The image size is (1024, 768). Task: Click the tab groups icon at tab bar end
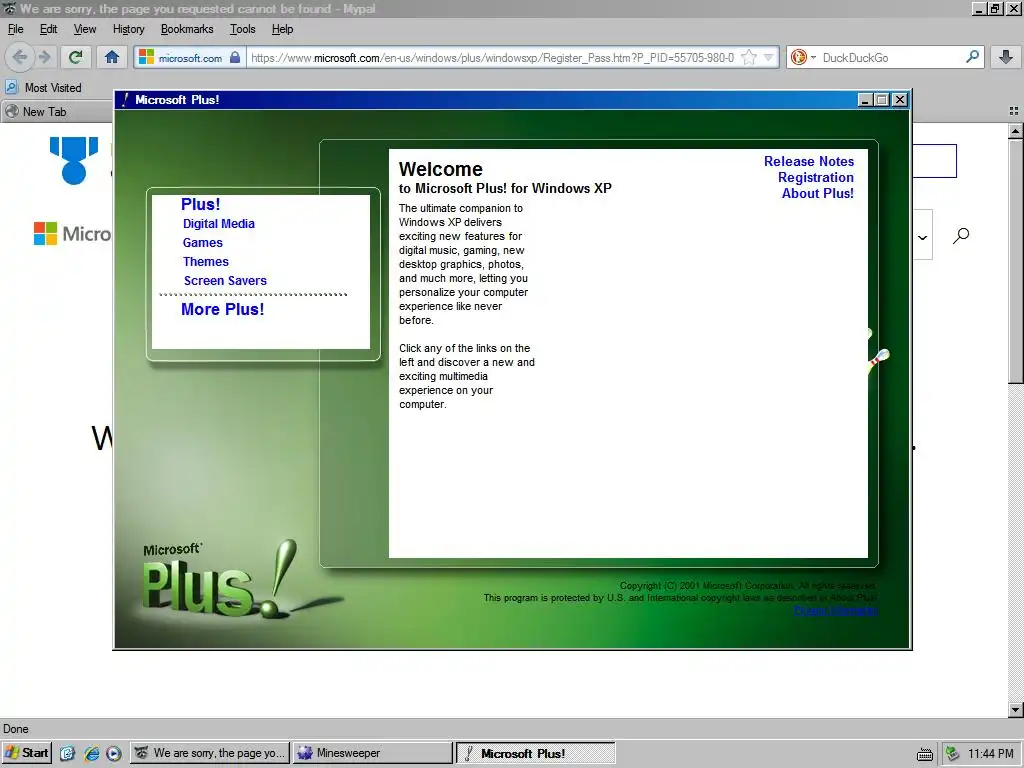[x=1014, y=112]
